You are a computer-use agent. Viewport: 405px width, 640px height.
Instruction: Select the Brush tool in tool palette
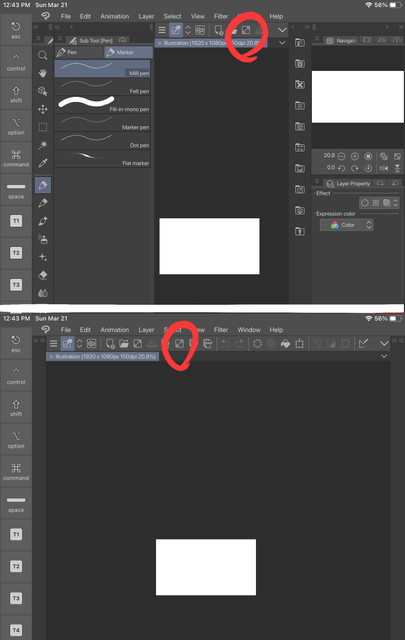42,221
